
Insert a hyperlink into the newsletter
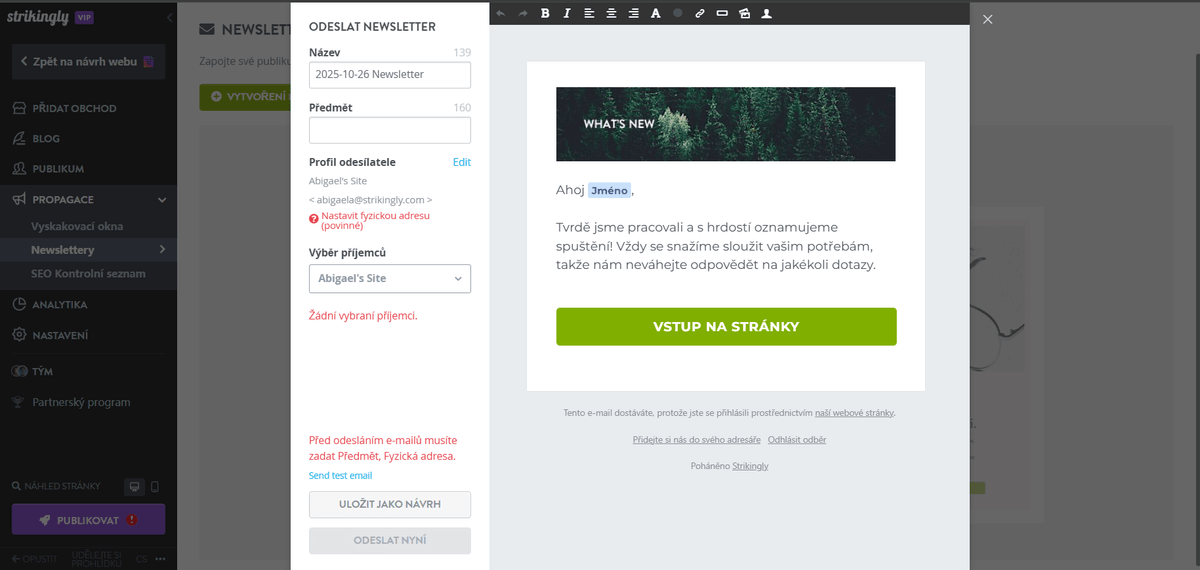click(699, 13)
